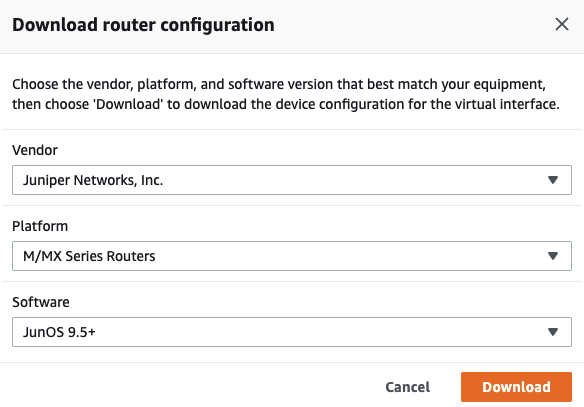Click the Platform field label
The width and height of the screenshot is (584, 407).
[x=40, y=226]
